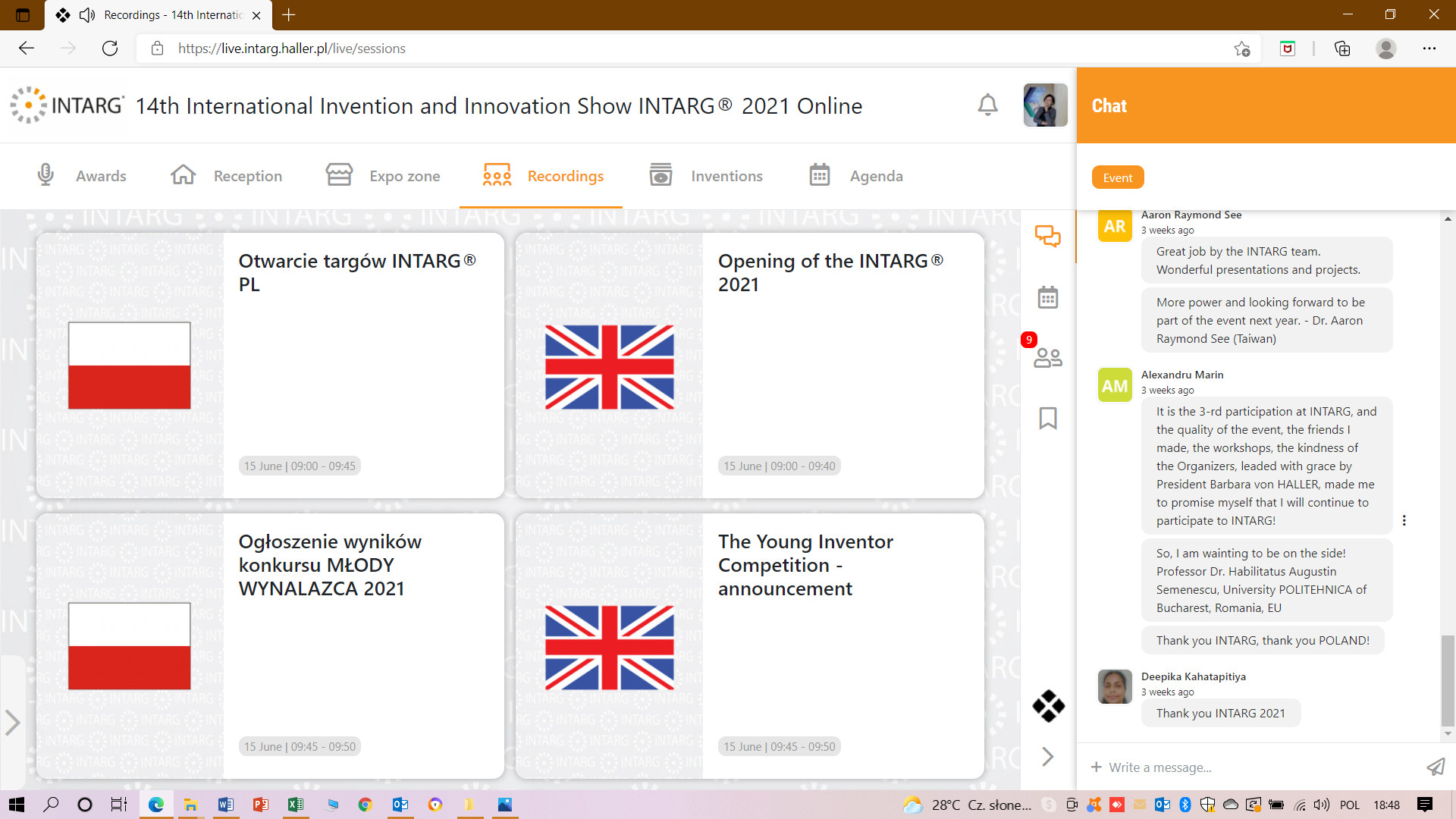Click browser back button

pos(27,49)
